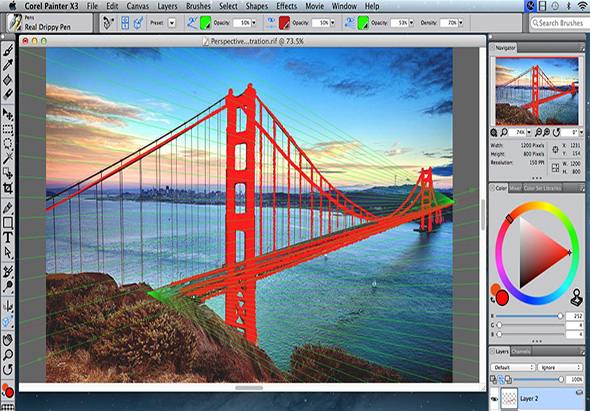The height and width of the screenshot is (411, 590).
Task: Open the Preset dropdown
Action: click(x=172, y=23)
